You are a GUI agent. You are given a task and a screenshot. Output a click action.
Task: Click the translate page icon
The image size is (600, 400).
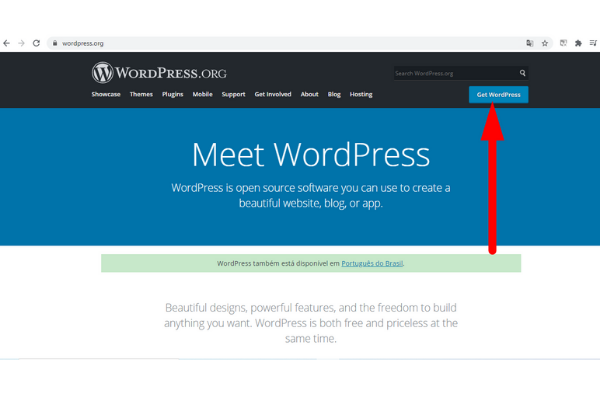(530, 43)
